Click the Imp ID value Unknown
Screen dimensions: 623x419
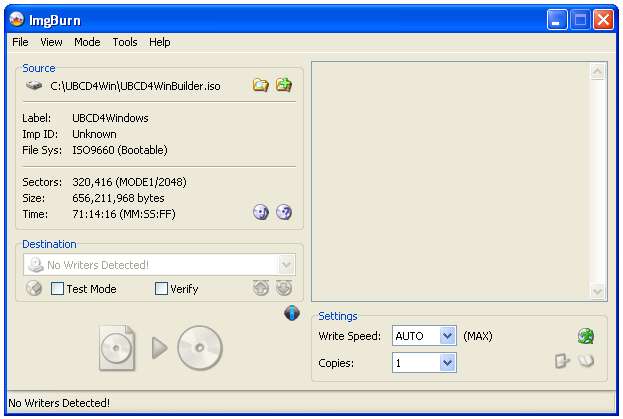click(94, 134)
